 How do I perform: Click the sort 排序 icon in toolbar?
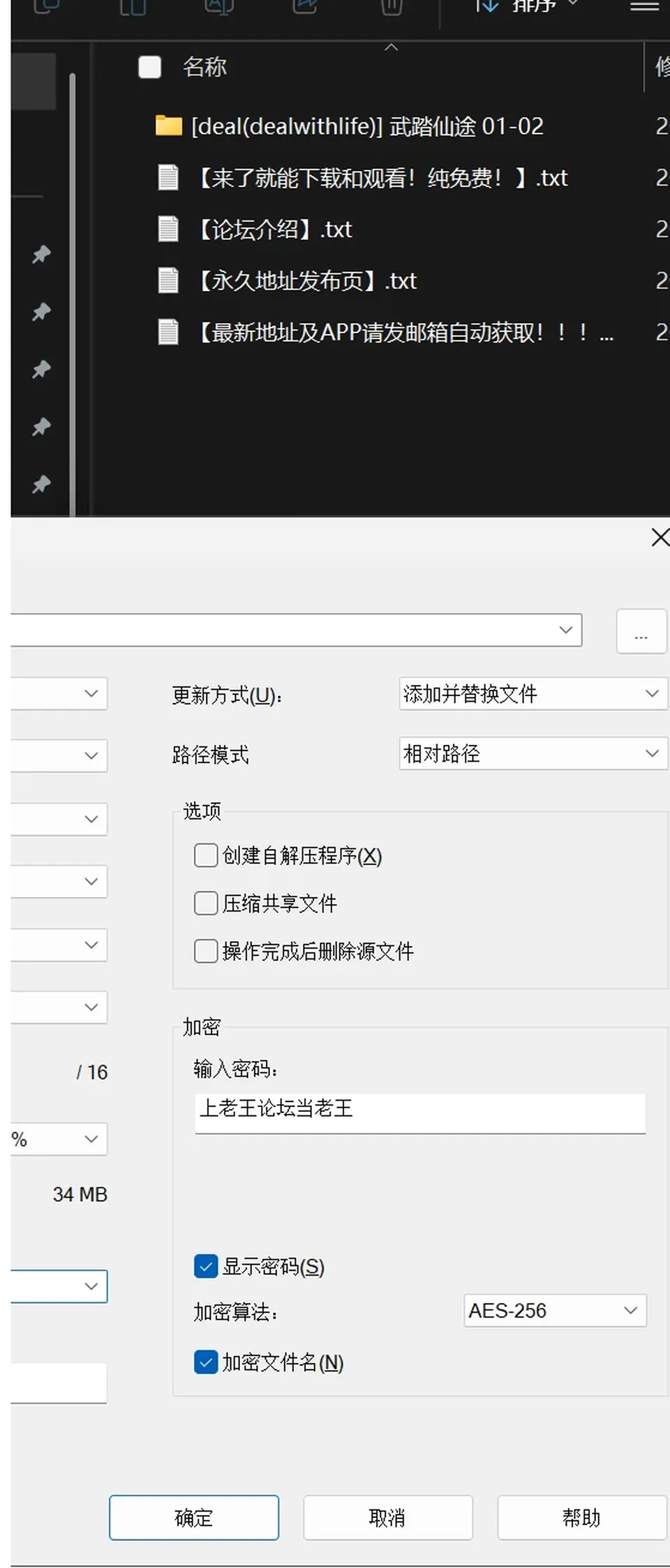coord(486,6)
